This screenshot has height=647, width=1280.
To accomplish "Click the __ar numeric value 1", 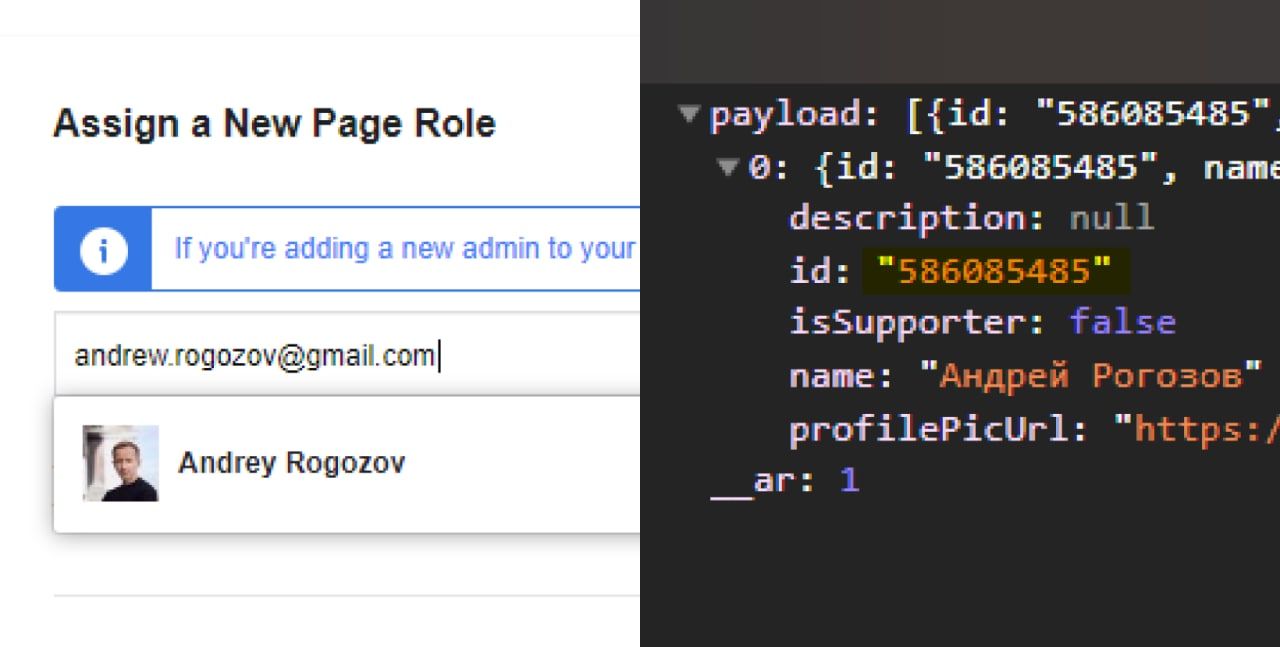I will tap(849, 481).
